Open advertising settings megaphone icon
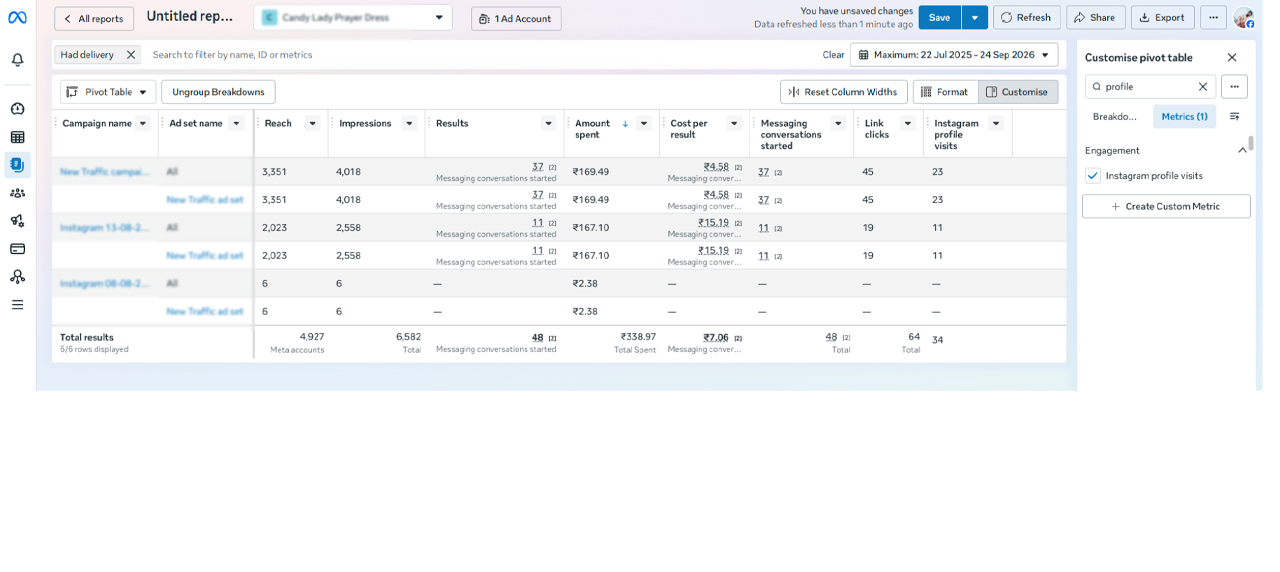The image size is (1280, 572). point(17,221)
